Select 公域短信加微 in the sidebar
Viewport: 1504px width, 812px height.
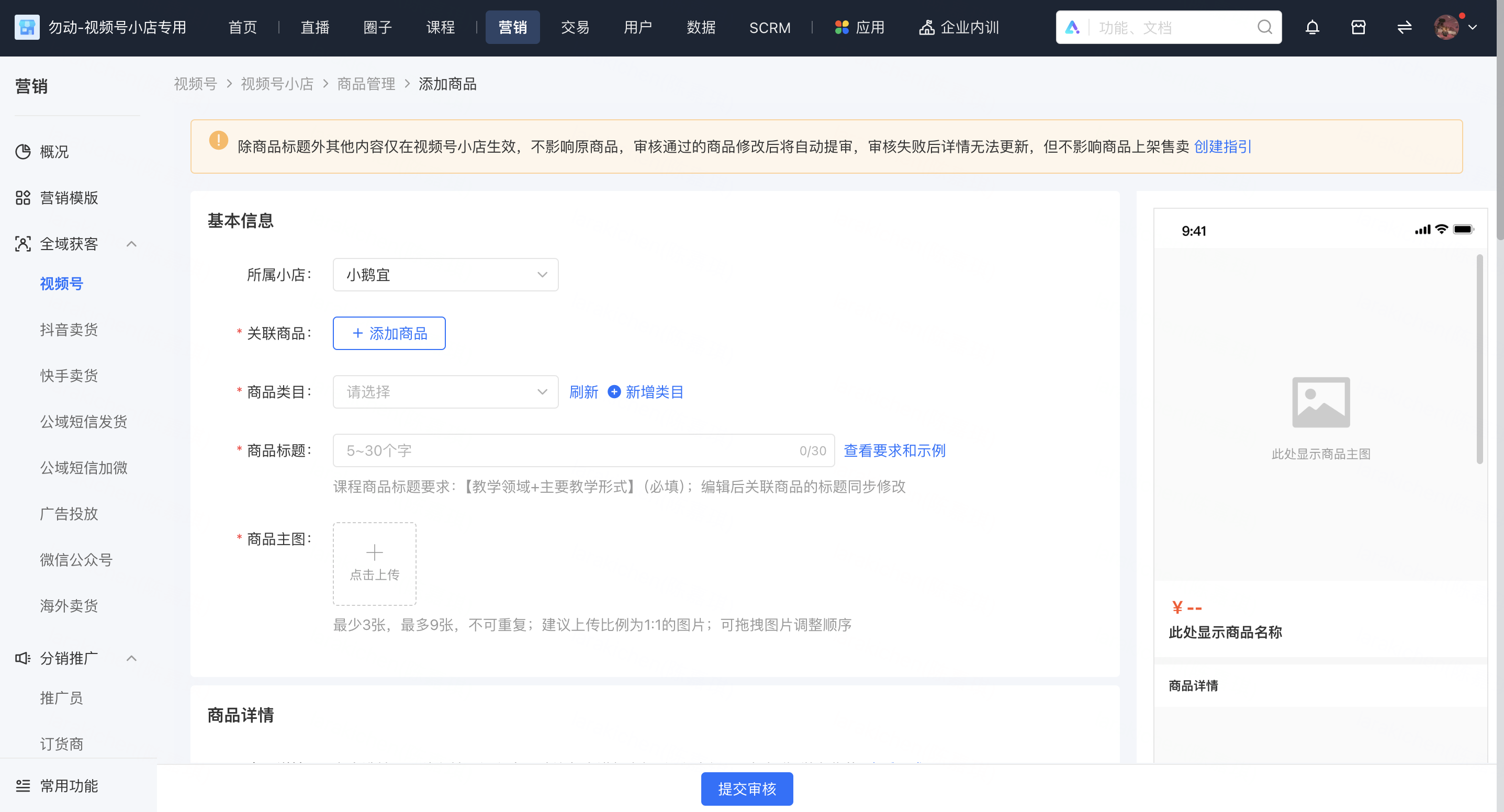point(84,468)
